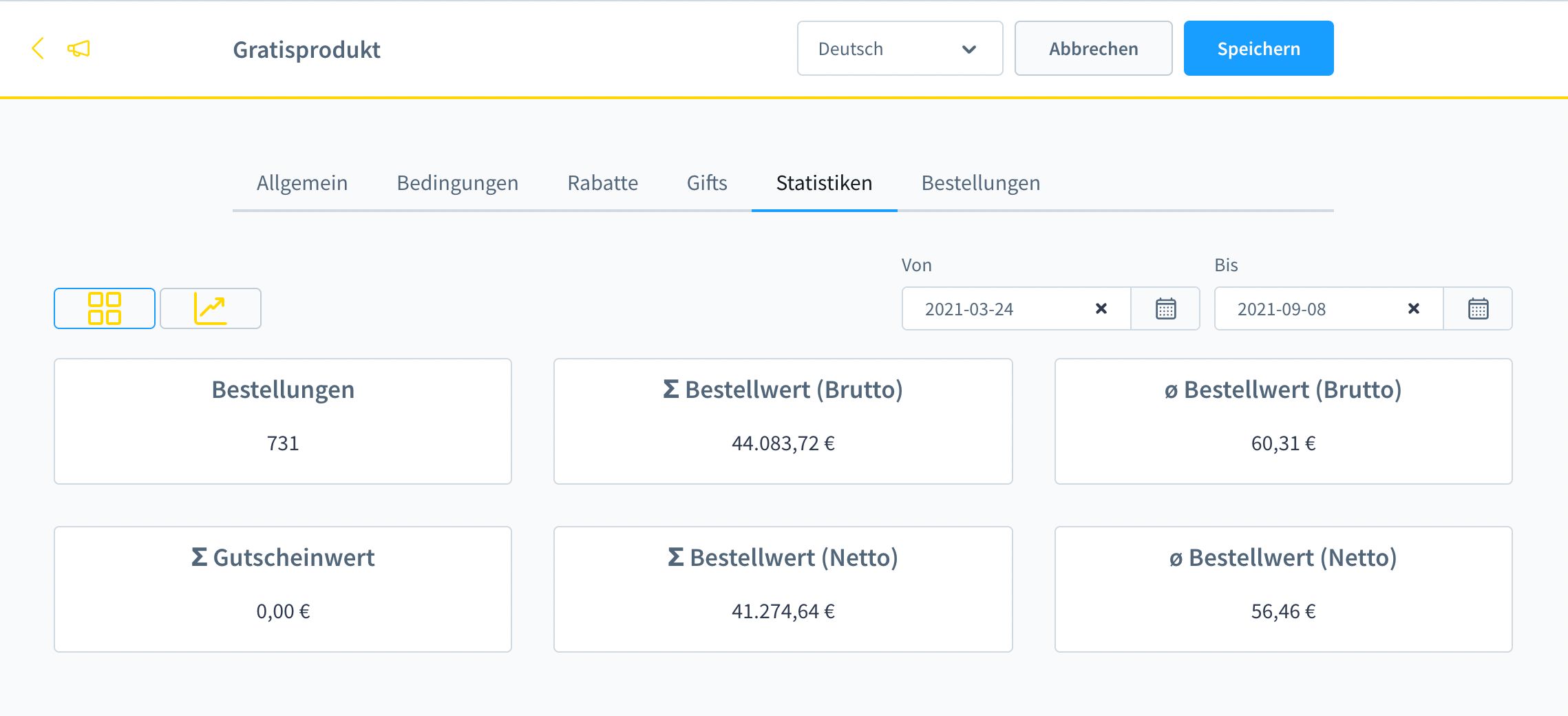The height and width of the screenshot is (716, 1568).
Task: Click the Abbrechen button
Action: [1093, 48]
